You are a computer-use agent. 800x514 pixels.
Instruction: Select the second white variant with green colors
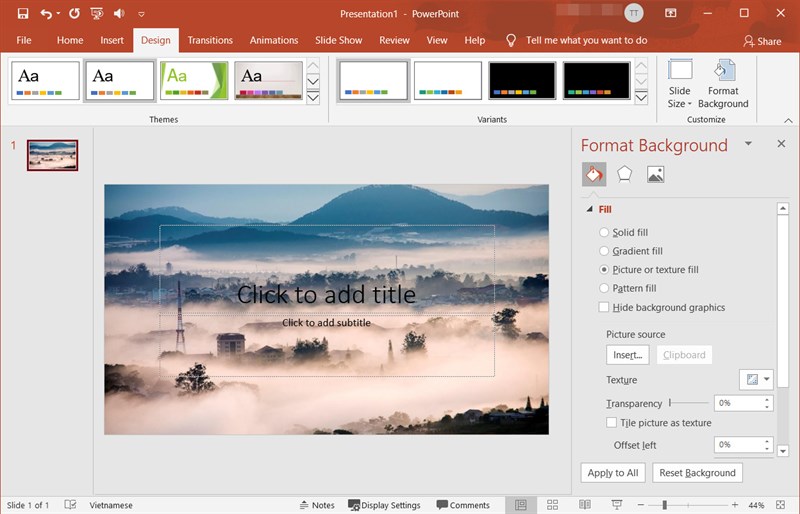click(x=447, y=81)
